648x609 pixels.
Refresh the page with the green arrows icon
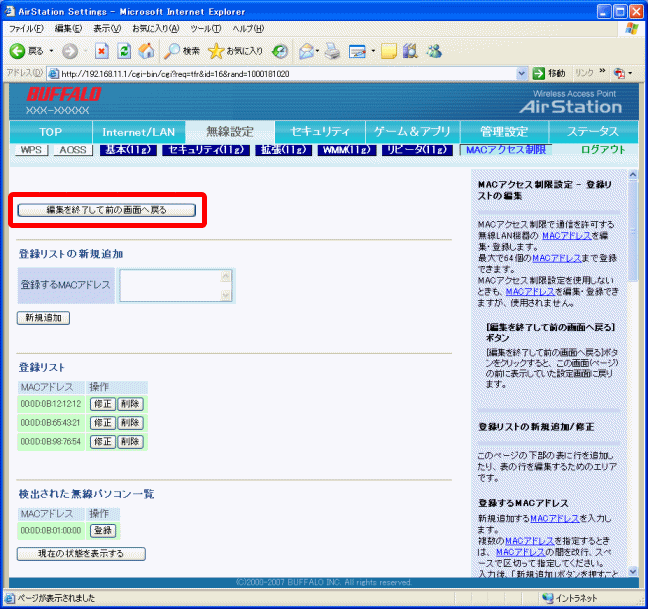pyautogui.click(x=124, y=51)
